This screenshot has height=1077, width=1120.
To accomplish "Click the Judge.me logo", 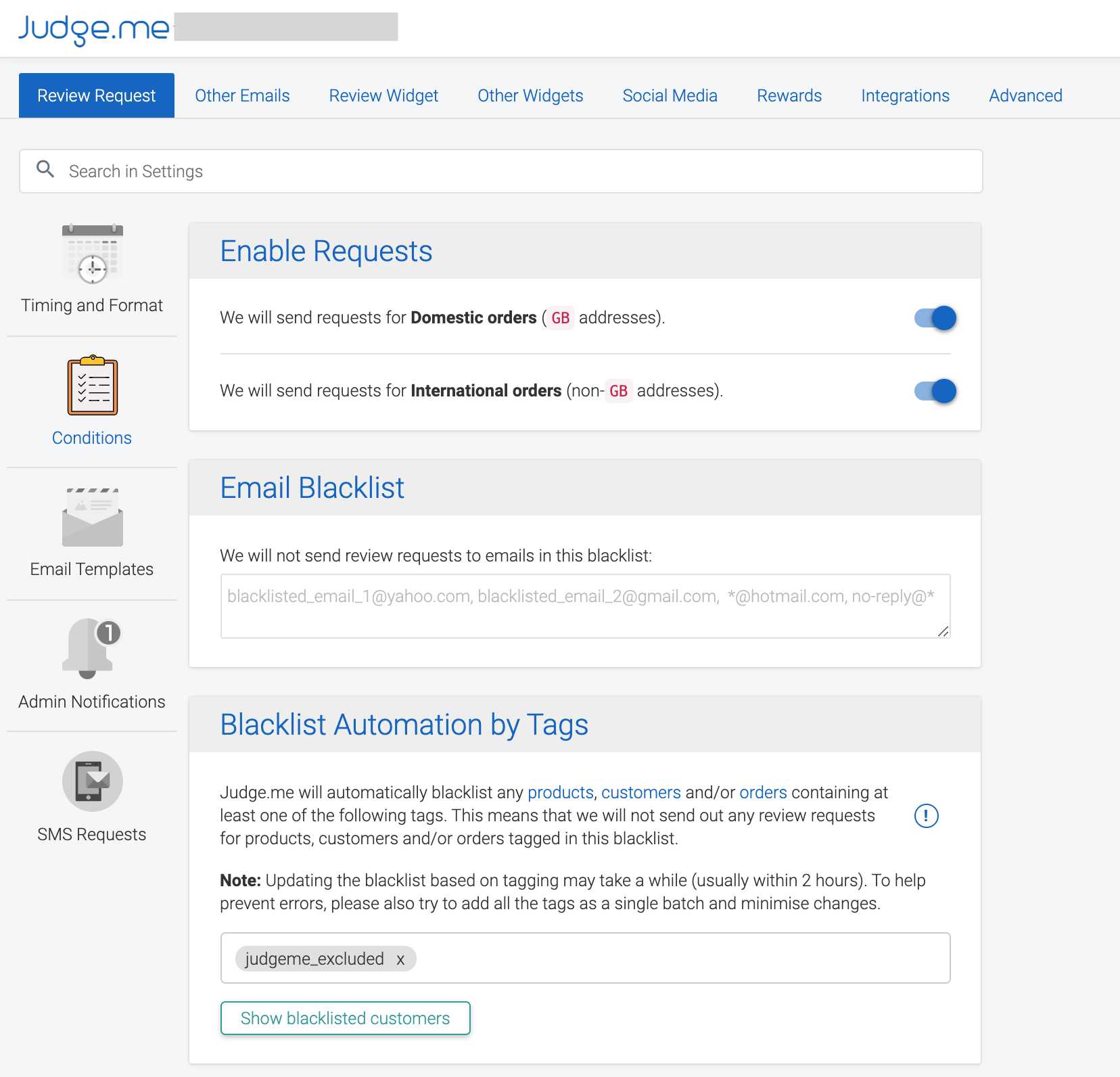I will pos(93,28).
